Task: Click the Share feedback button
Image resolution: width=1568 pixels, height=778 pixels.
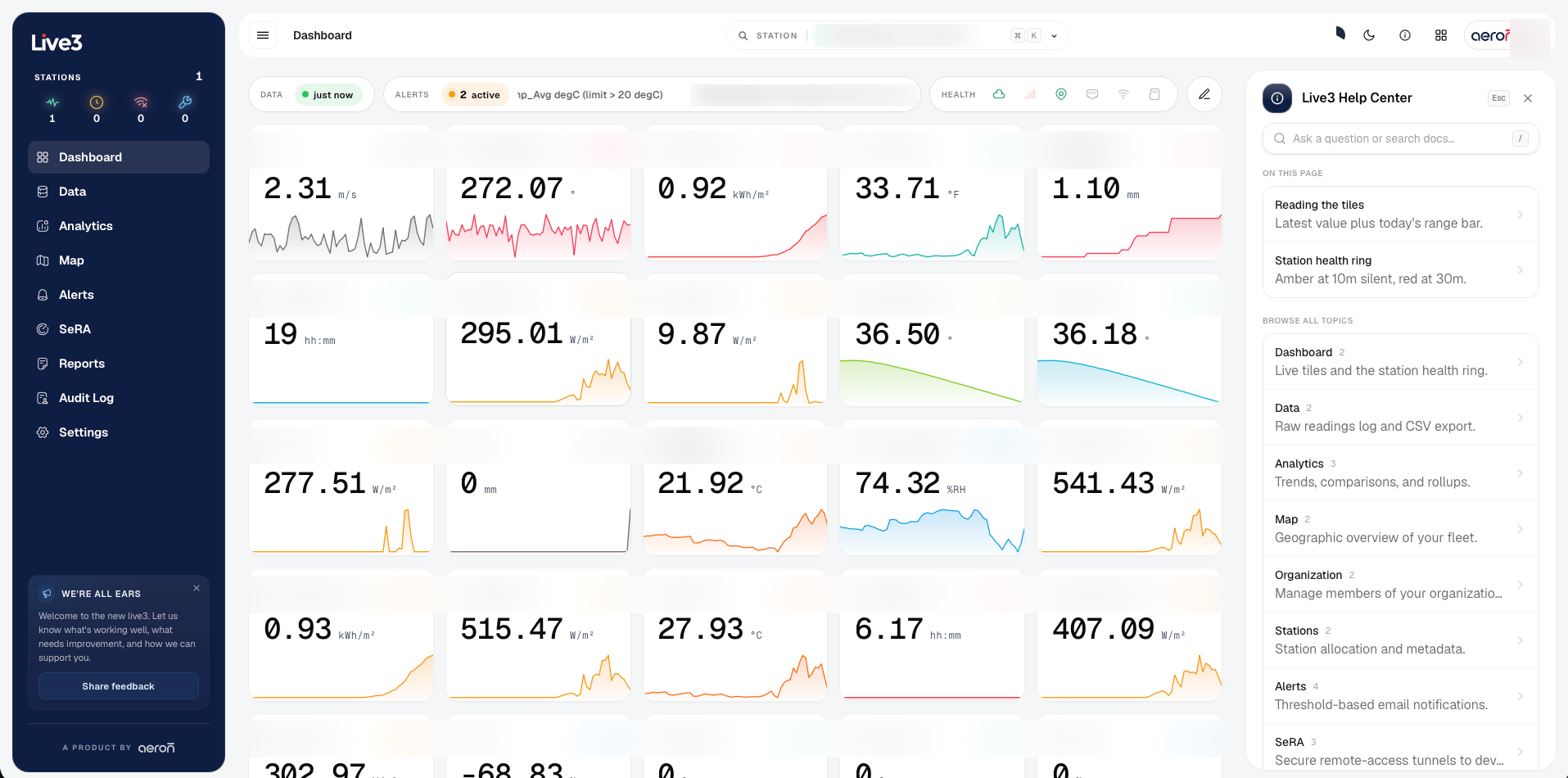Action: click(x=119, y=686)
